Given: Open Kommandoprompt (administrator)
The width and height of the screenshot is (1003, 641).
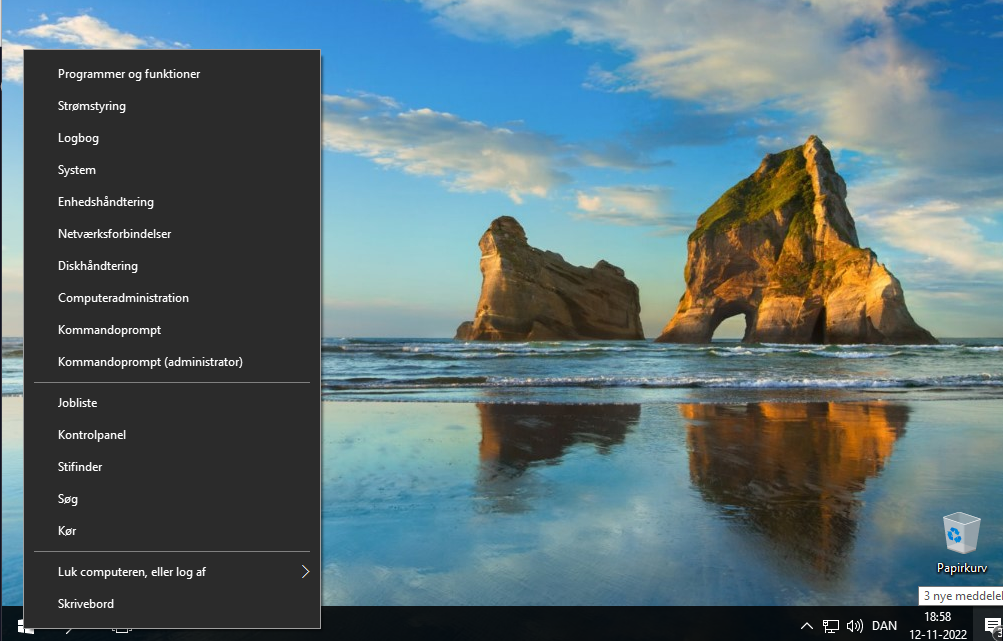Looking at the screenshot, I should click(x=150, y=362).
